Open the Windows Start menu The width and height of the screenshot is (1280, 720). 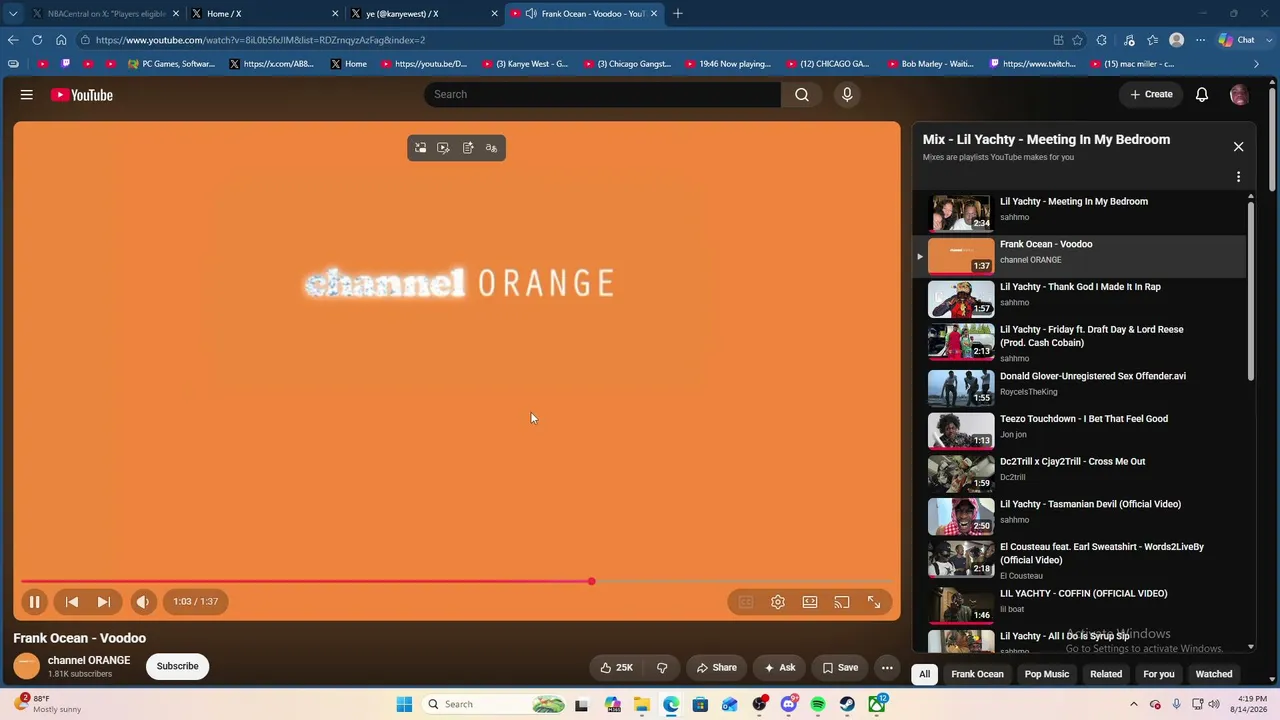[x=404, y=705]
